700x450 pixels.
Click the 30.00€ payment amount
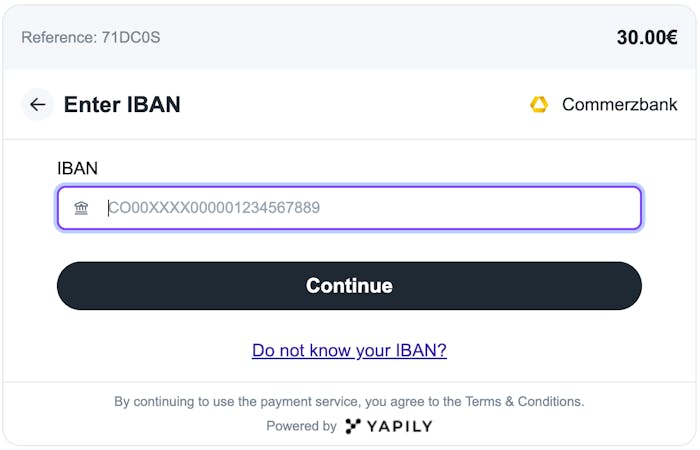646,37
